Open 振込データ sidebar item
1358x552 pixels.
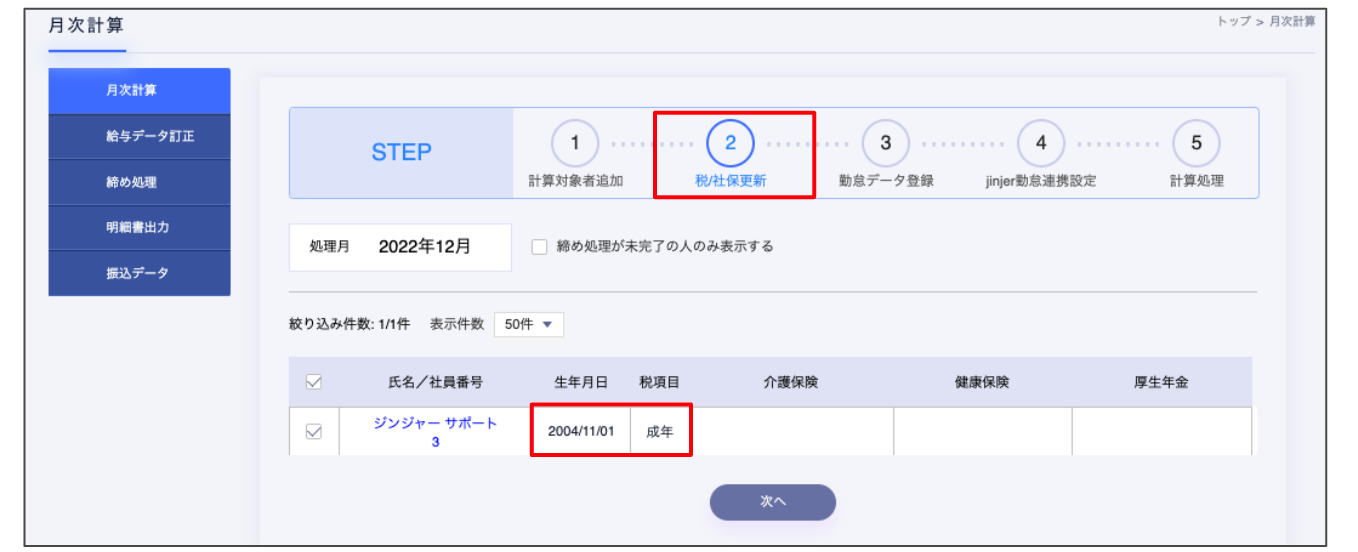pos(139,273)
